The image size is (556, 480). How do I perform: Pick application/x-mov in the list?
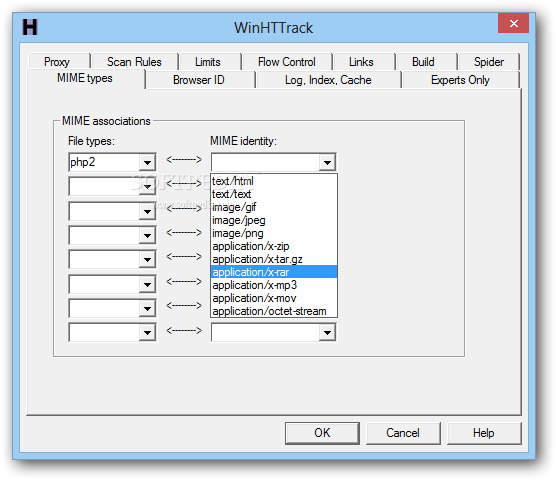click(x=274, y=298)
